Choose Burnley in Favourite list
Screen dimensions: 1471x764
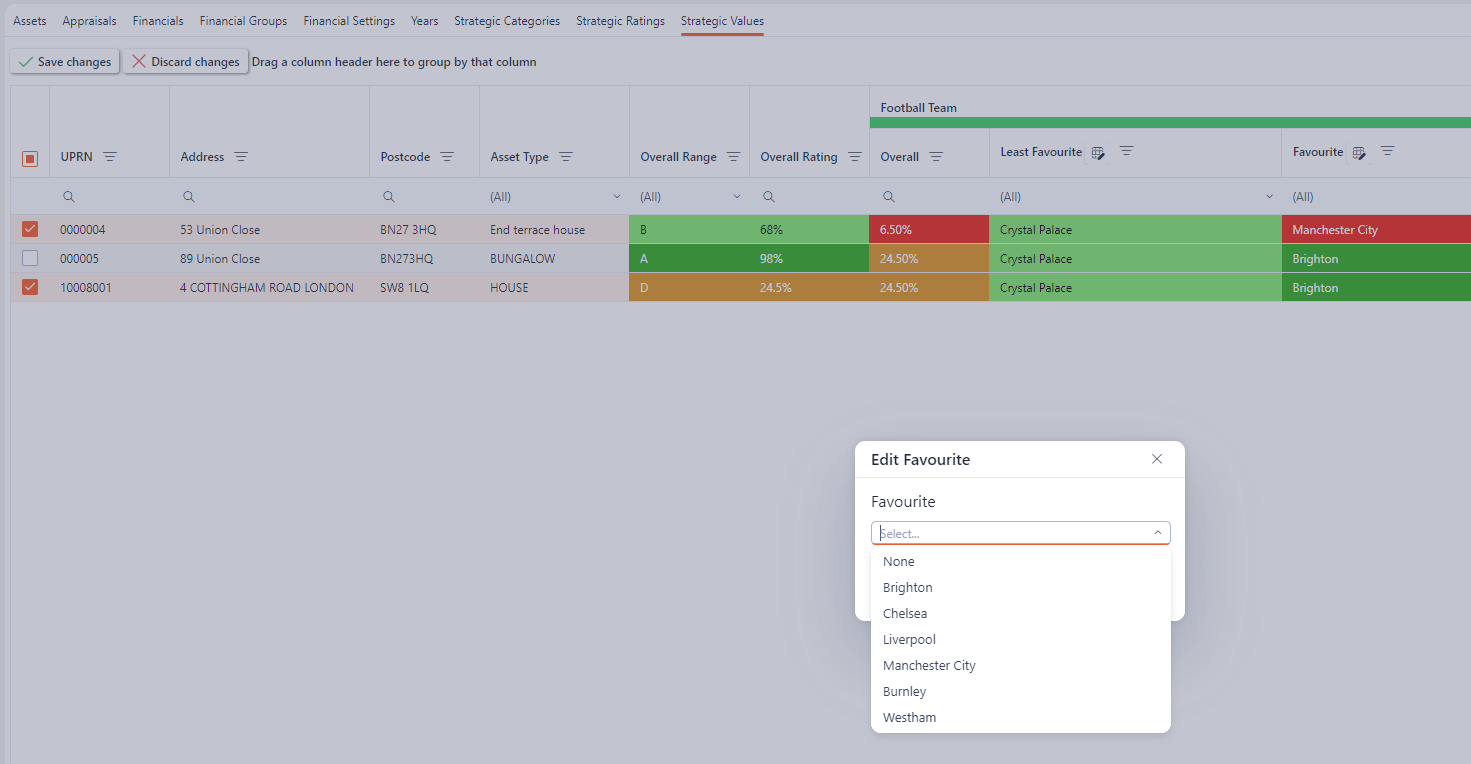(x=1021, y=692)
